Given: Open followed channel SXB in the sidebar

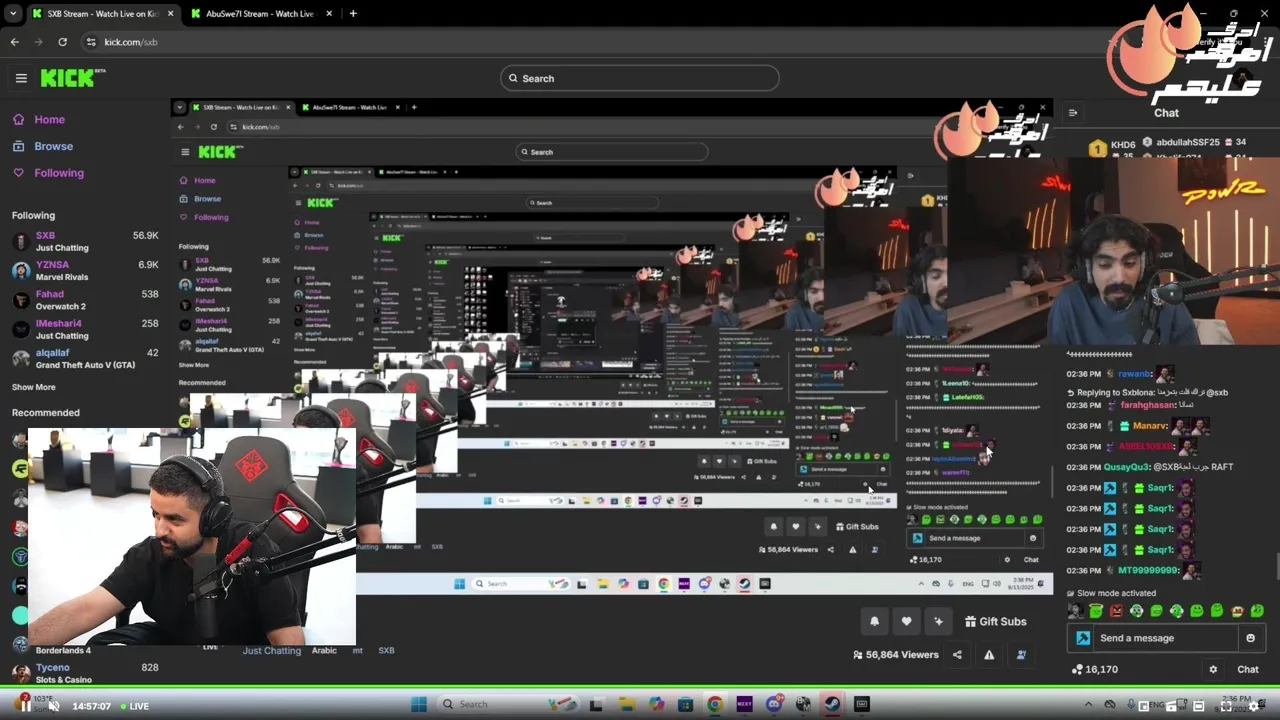Looking at the screenshot, I should coord(85,241).
